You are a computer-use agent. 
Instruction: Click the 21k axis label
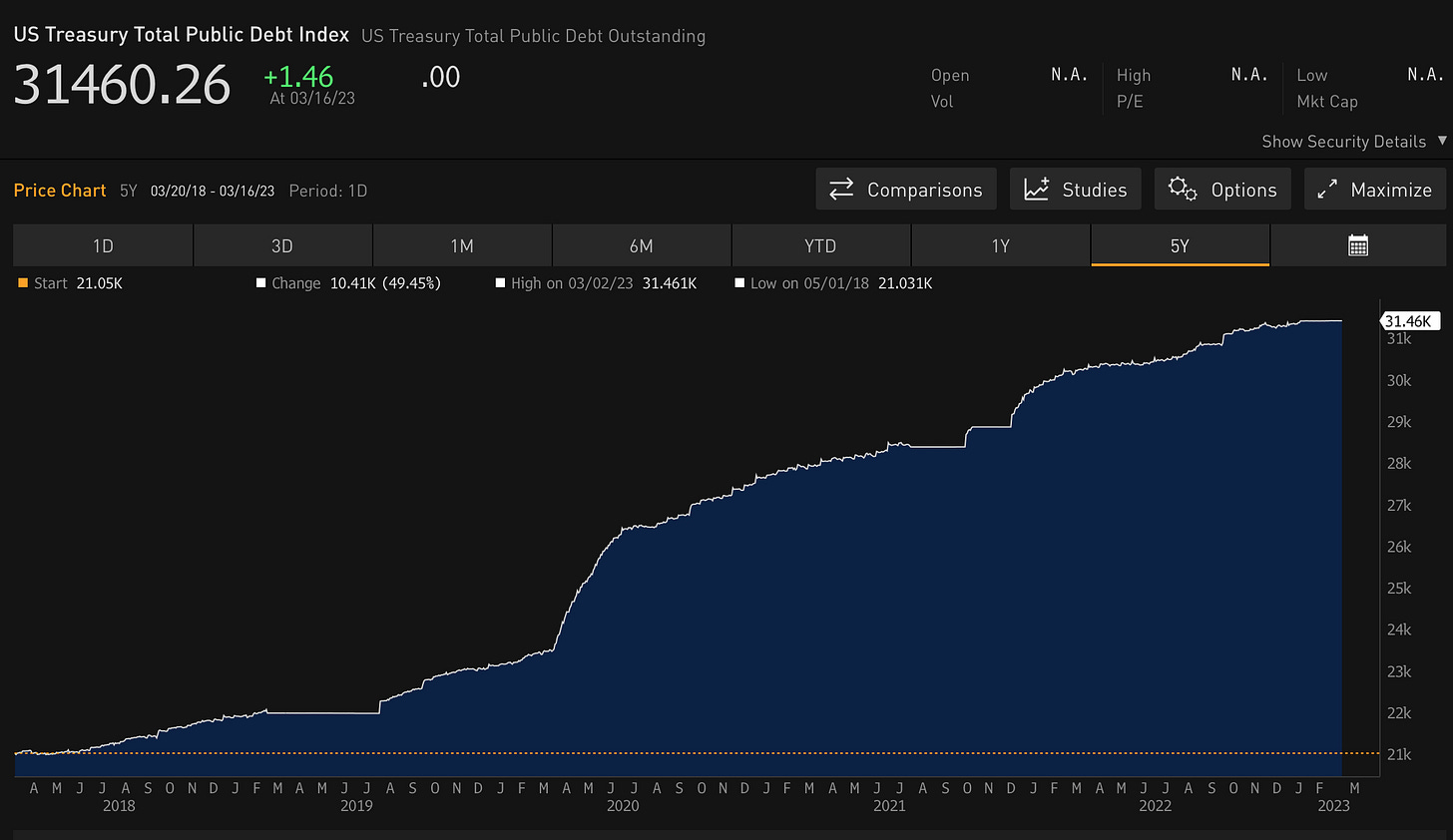tap(1399, 754)
